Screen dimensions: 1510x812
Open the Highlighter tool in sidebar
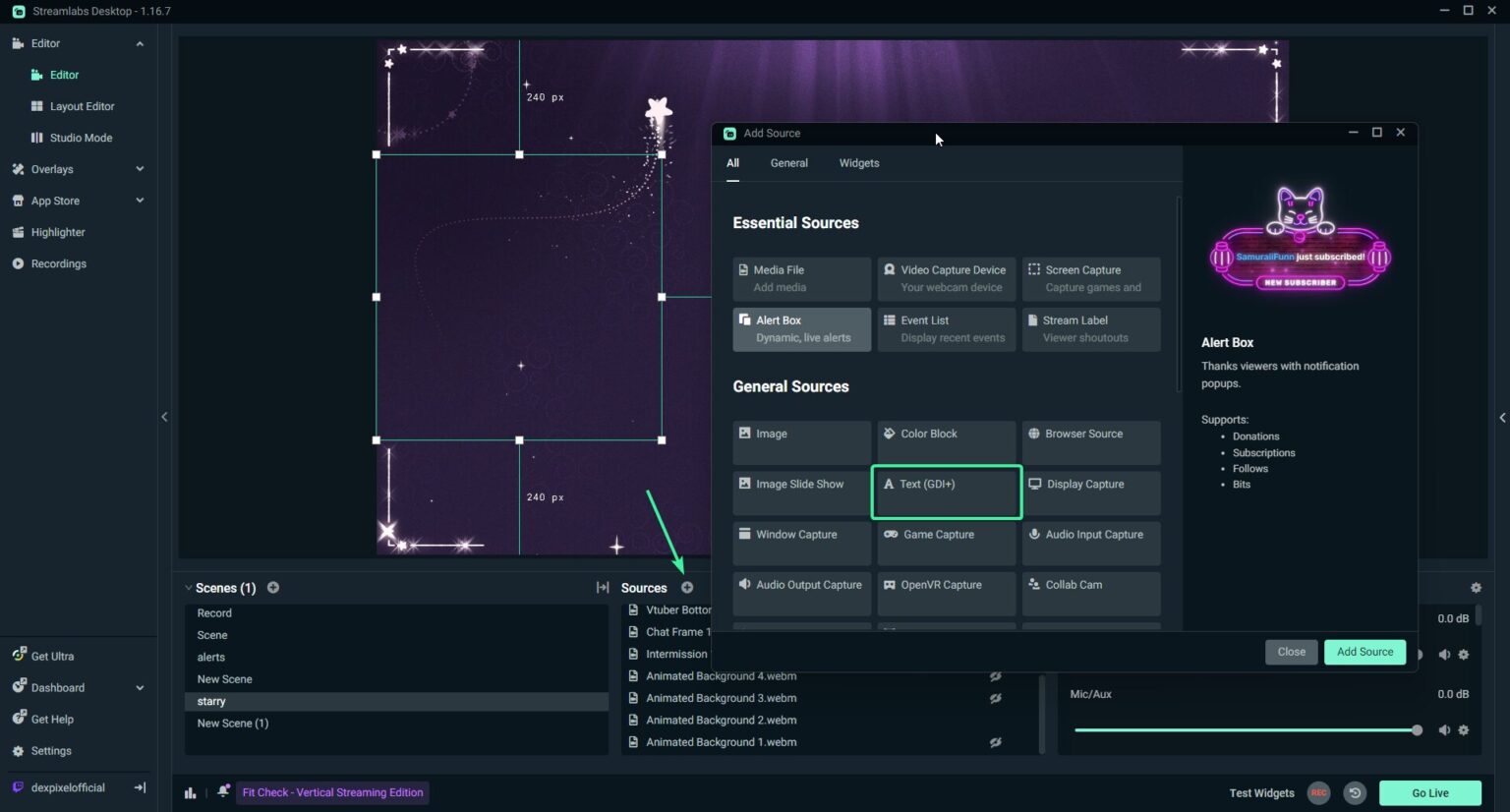pos(58,232)
